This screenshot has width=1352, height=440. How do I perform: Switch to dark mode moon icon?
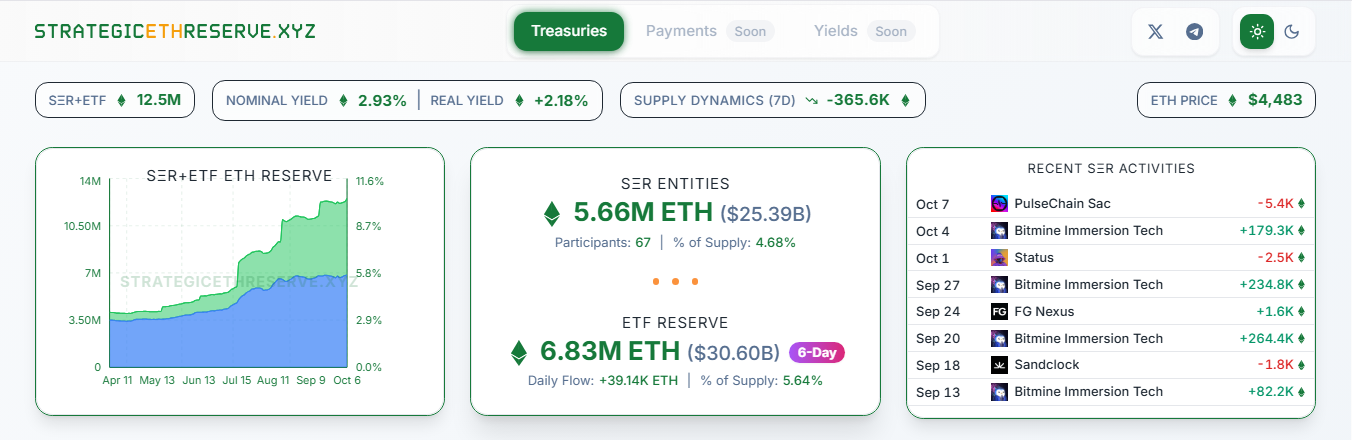1292,31
